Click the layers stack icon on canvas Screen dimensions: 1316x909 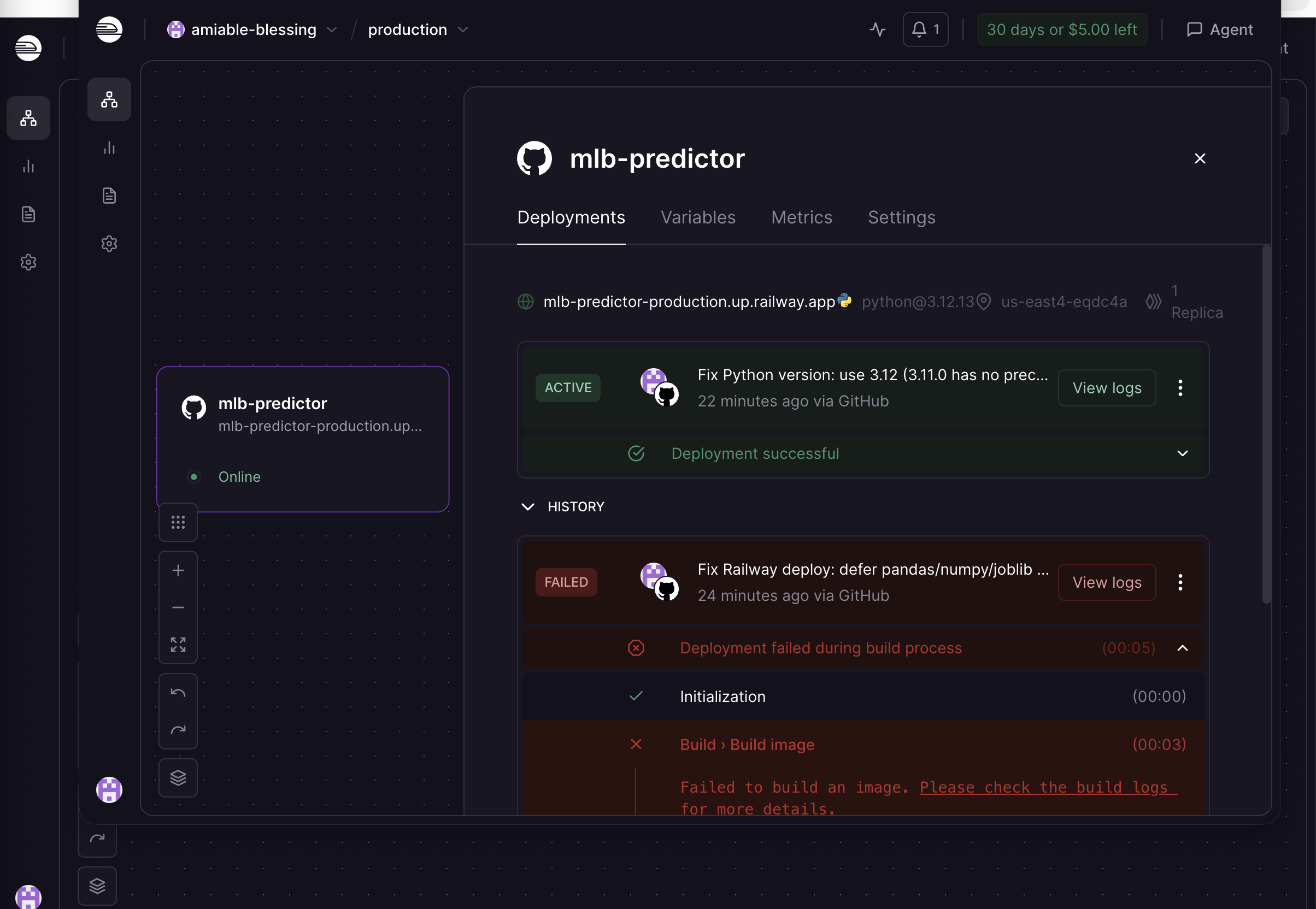[x=178, y=778]
